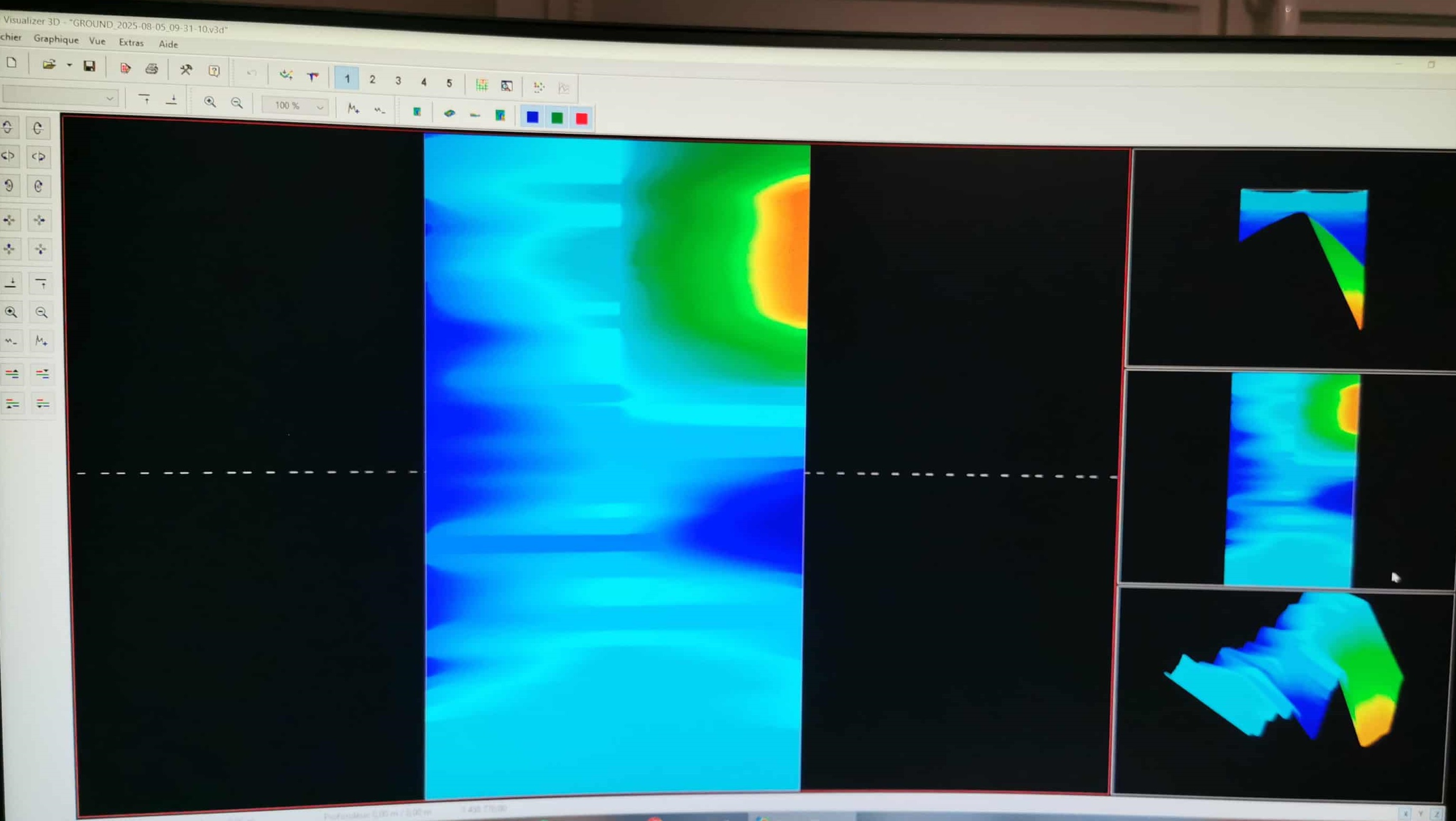
Task: Click sidebar zoom in magnifier icon
Action: pyautogui.click(x=11, y=312)
